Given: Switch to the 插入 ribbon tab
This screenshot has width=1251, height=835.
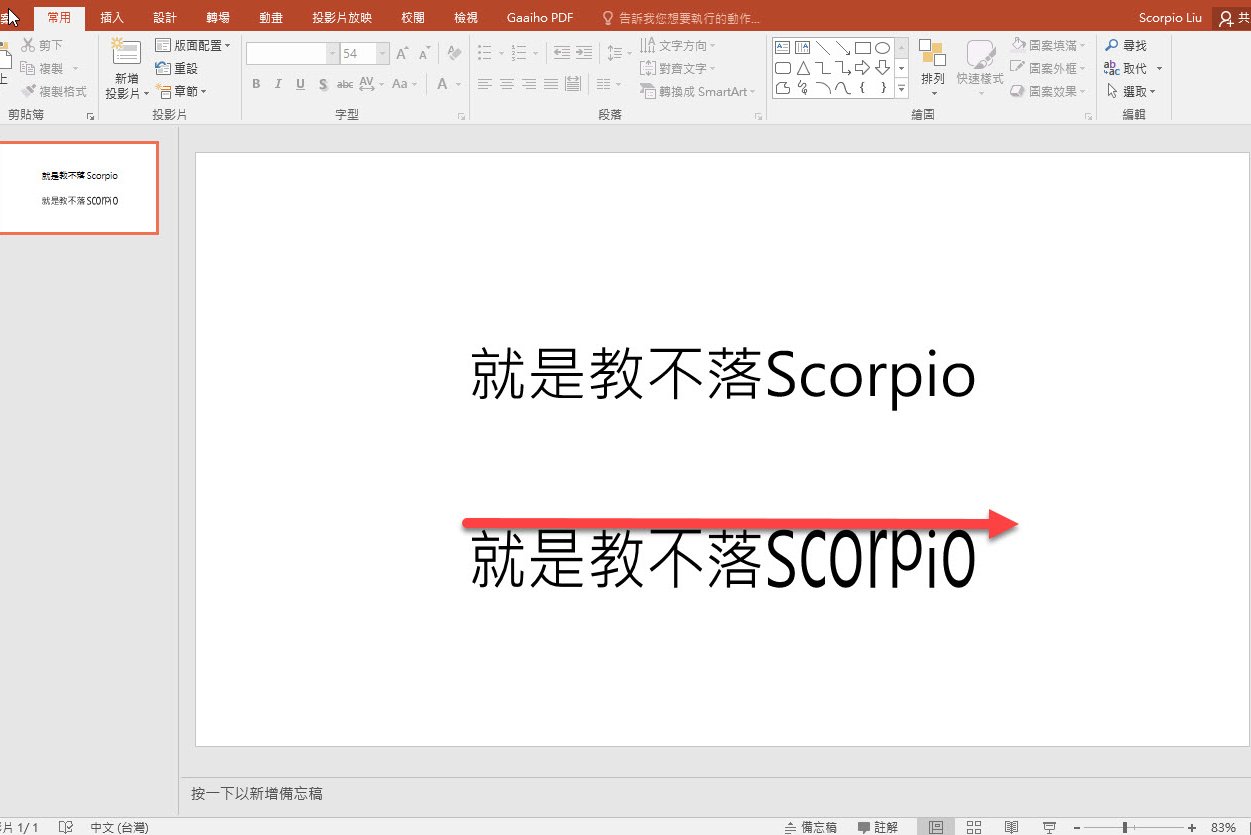Looking at the screenshot, I should click(111, 17).
